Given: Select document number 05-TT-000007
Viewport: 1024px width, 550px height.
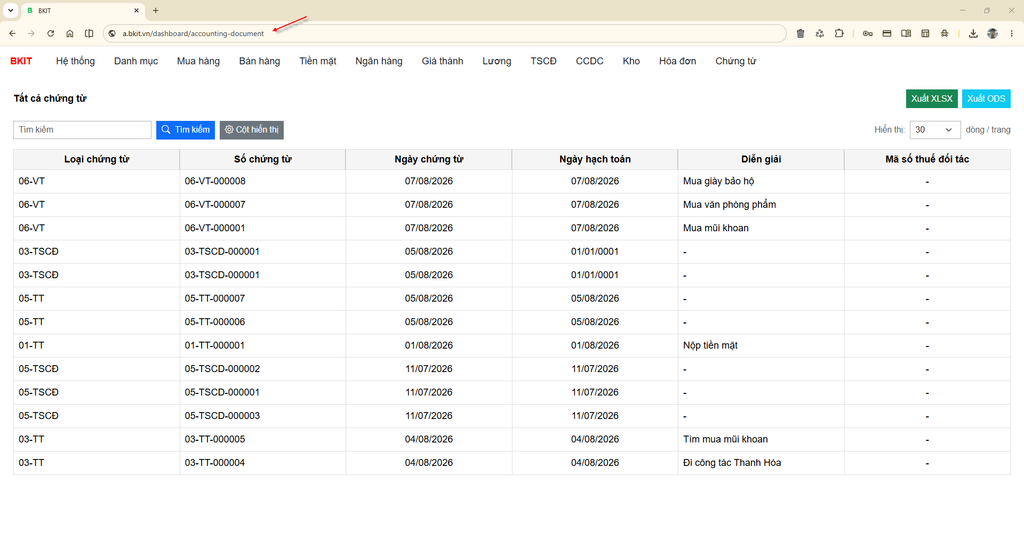Looking at the screenshot, I should 215,299.
